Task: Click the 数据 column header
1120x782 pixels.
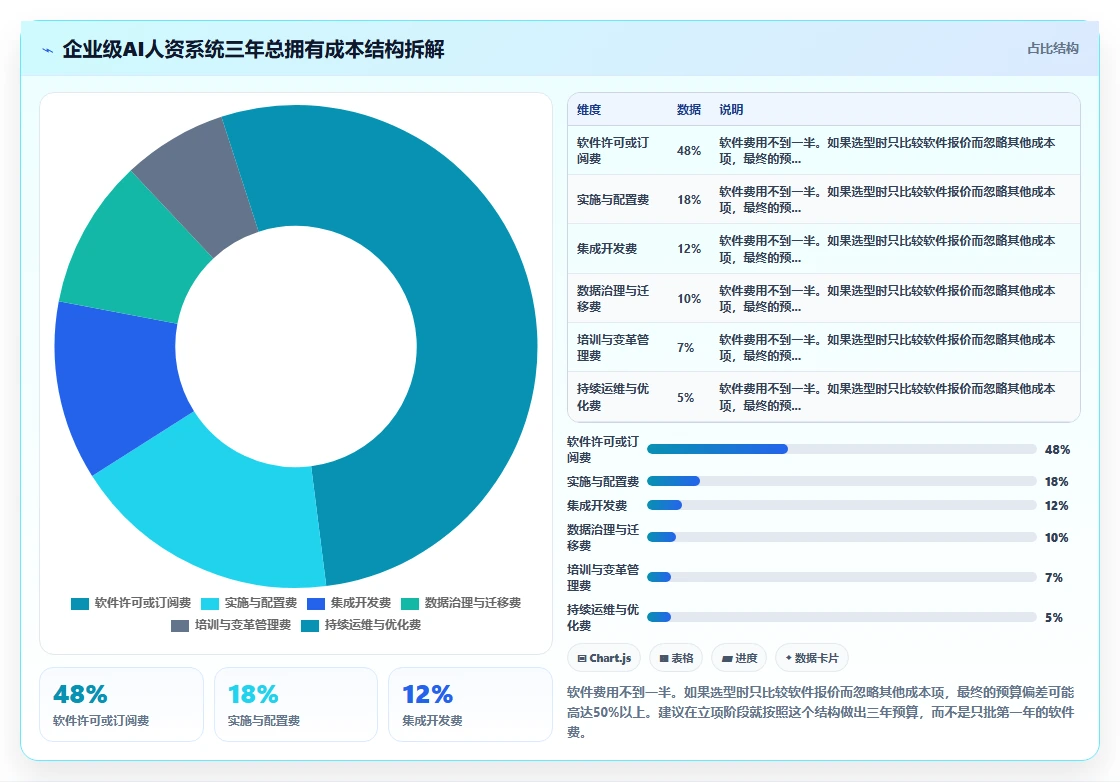Action: [x=689, y=109]
